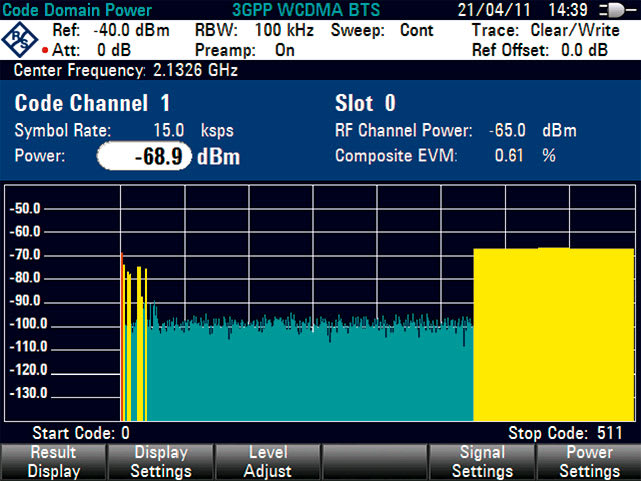Click the -130.0 axis label
The width and height of the screenshot is (641, 481).
[28, 393]
